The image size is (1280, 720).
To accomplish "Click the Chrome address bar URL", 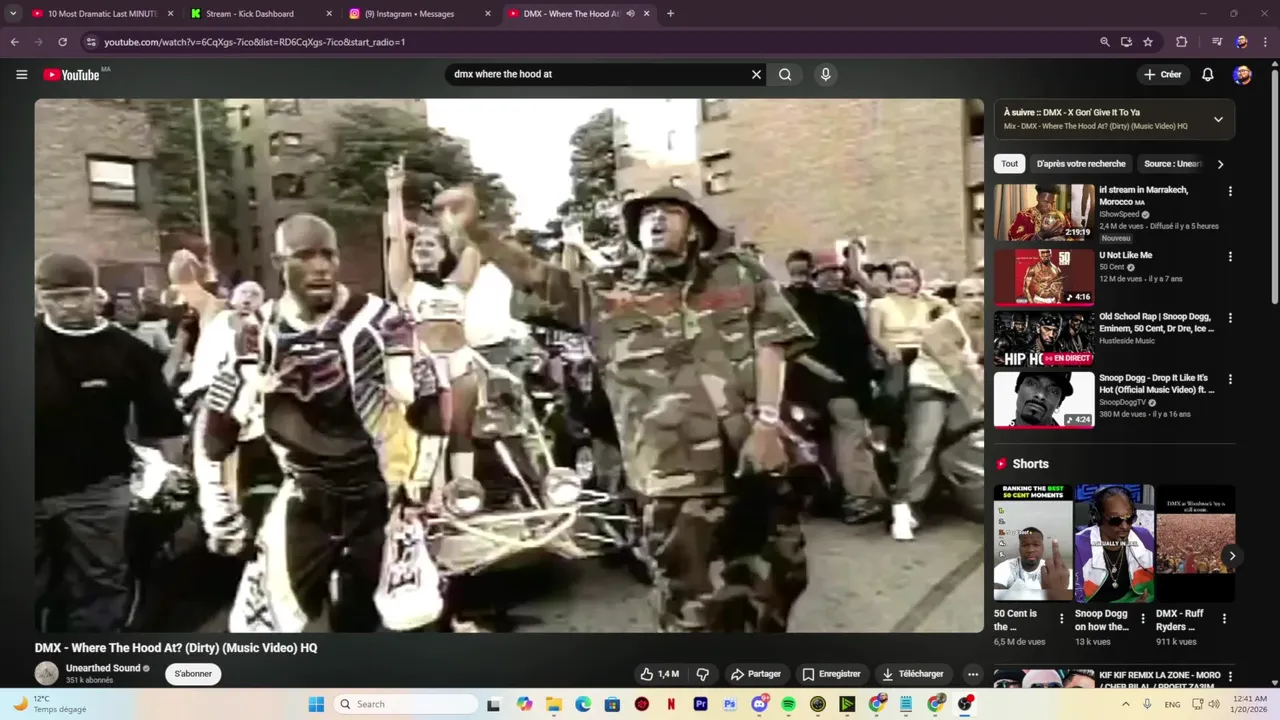I will [254, 42].
